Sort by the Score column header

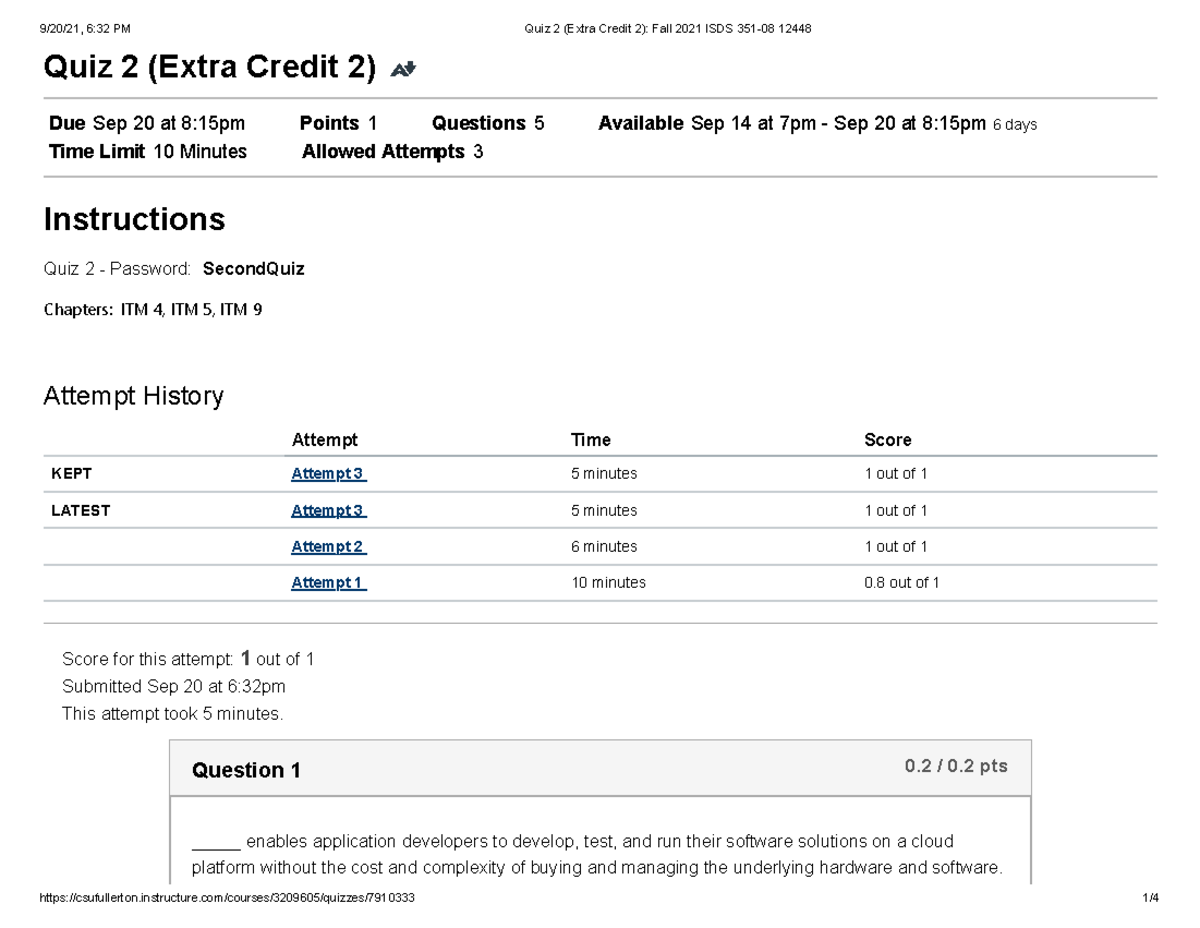[x=888, y=439]
